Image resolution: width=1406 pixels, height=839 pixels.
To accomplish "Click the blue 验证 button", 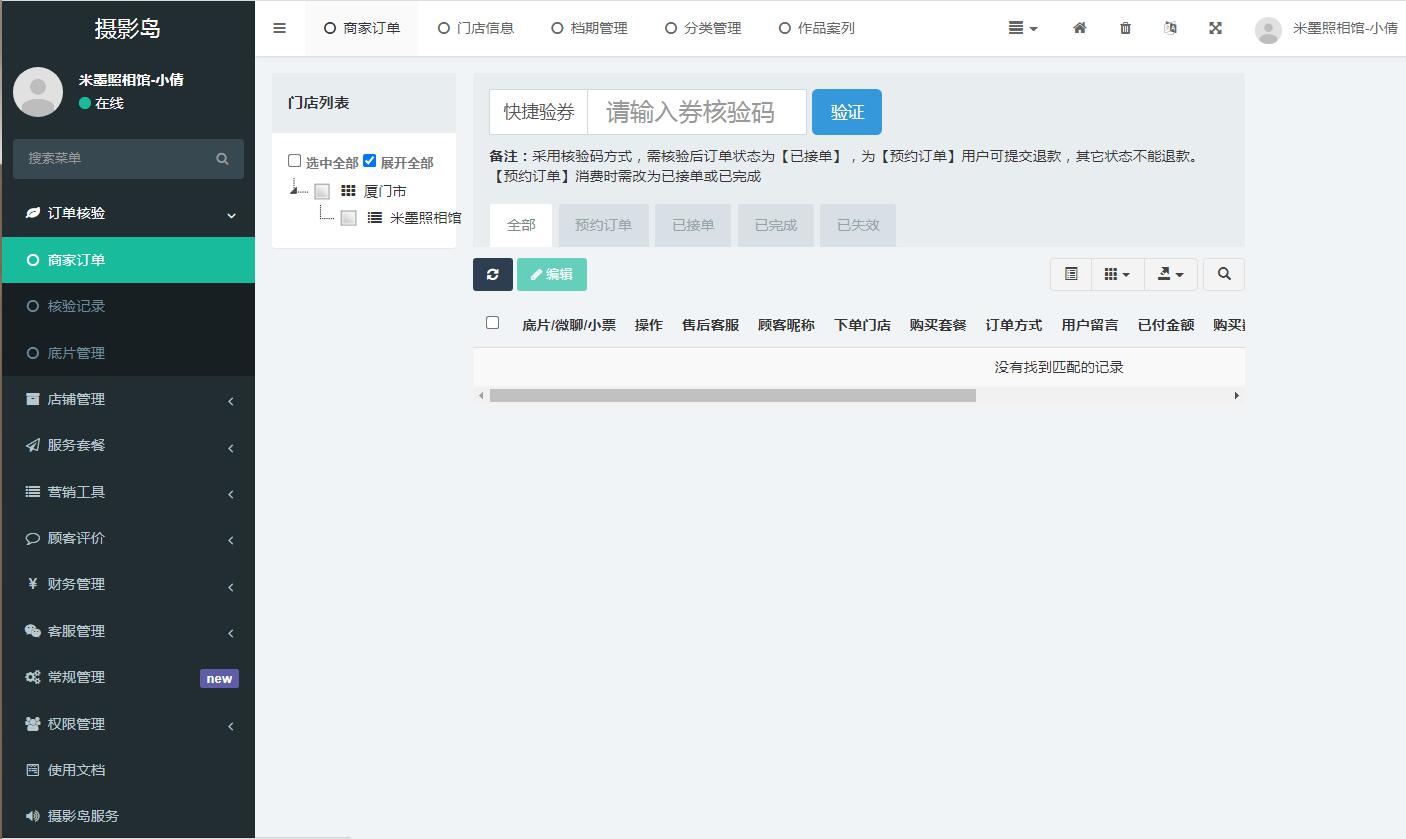I will point(846,112).
